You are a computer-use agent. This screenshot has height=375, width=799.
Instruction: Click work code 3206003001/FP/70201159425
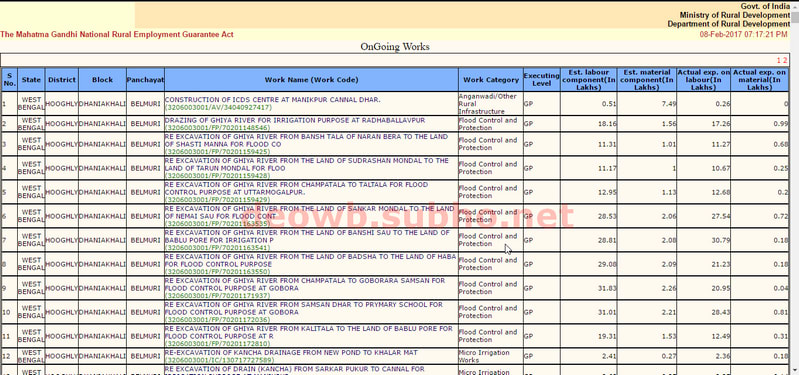pos(218,152)
